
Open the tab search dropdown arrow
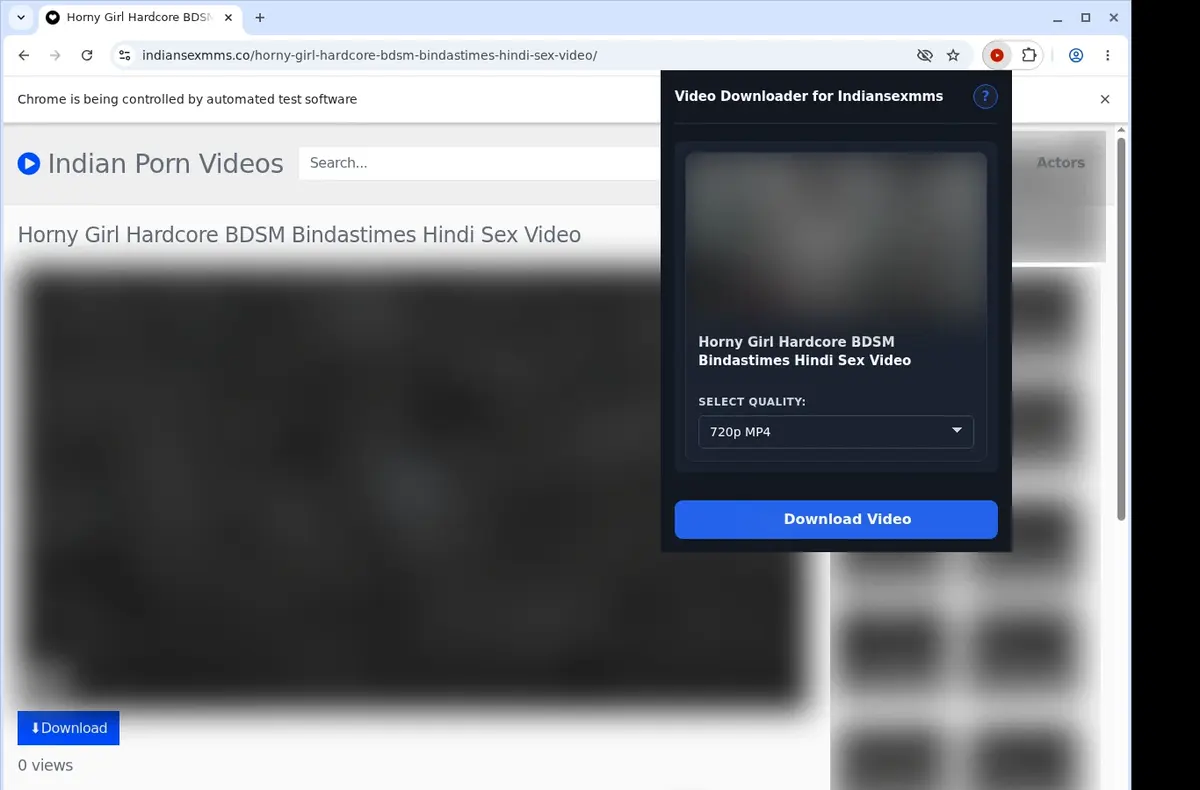click(x=21, y=17)
